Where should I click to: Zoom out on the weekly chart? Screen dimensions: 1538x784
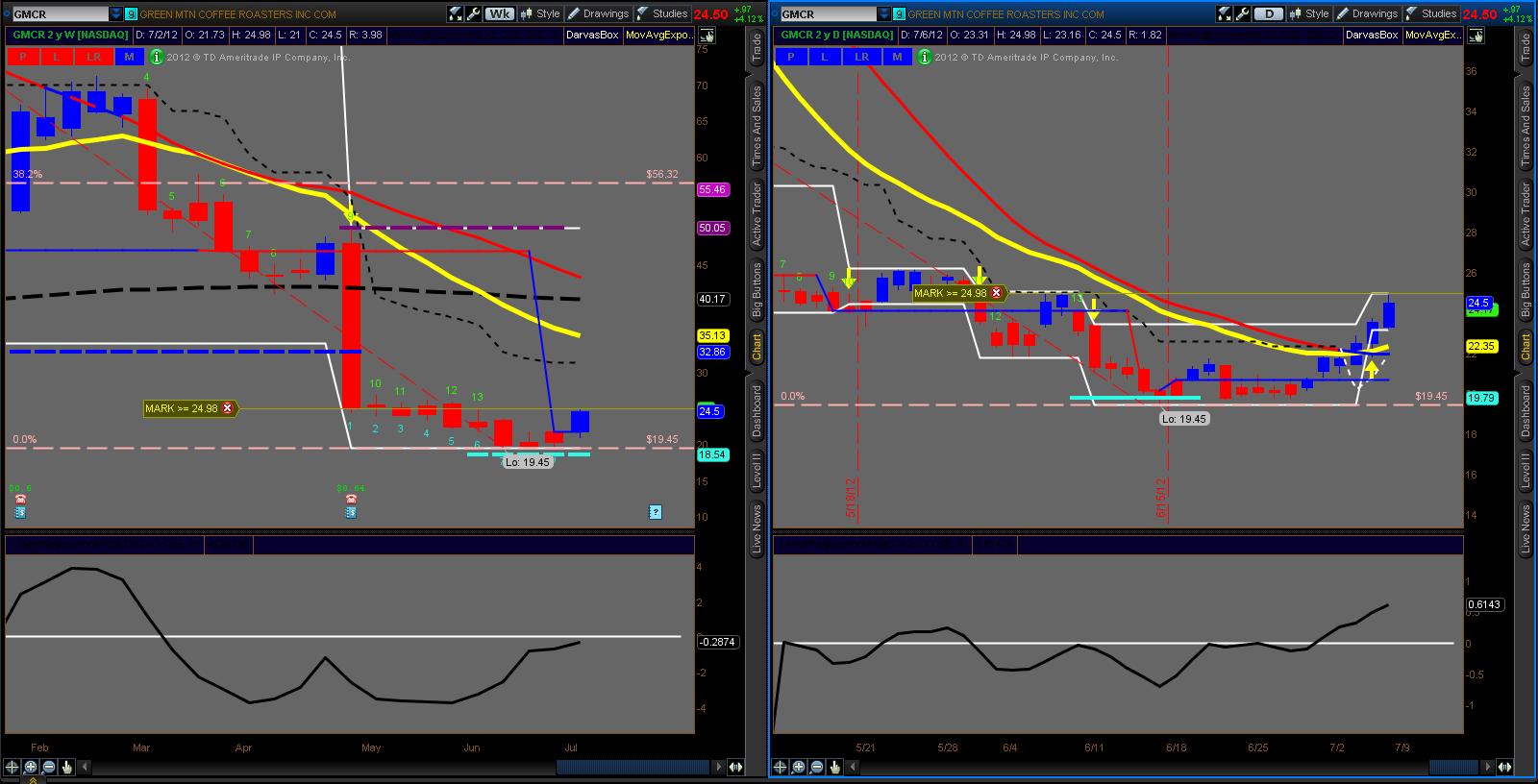(x=49, y=767)
